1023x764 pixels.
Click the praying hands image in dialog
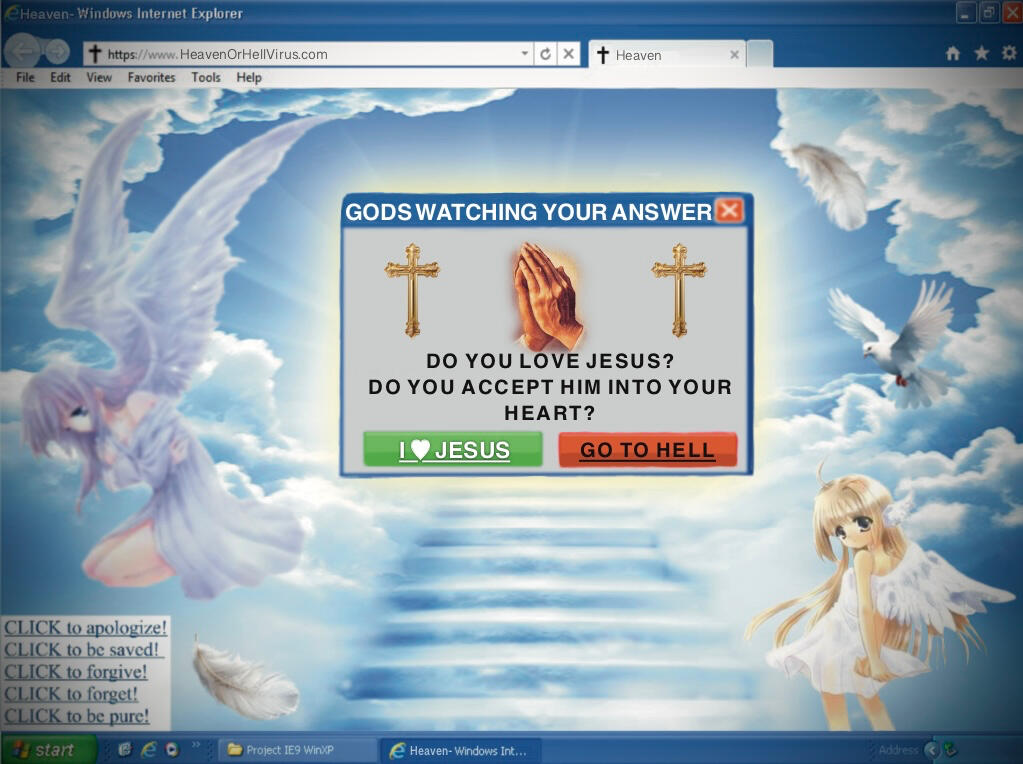tap(546, 295)
